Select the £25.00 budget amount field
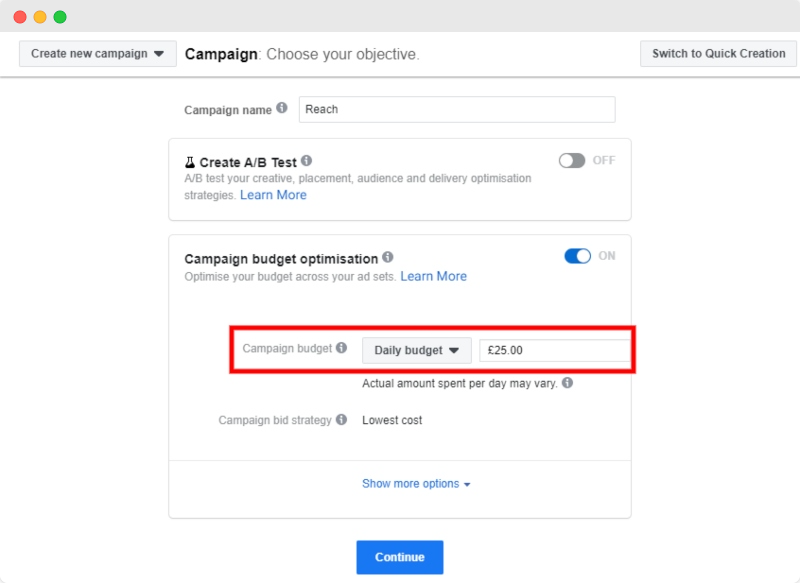 tap(556, 350)
